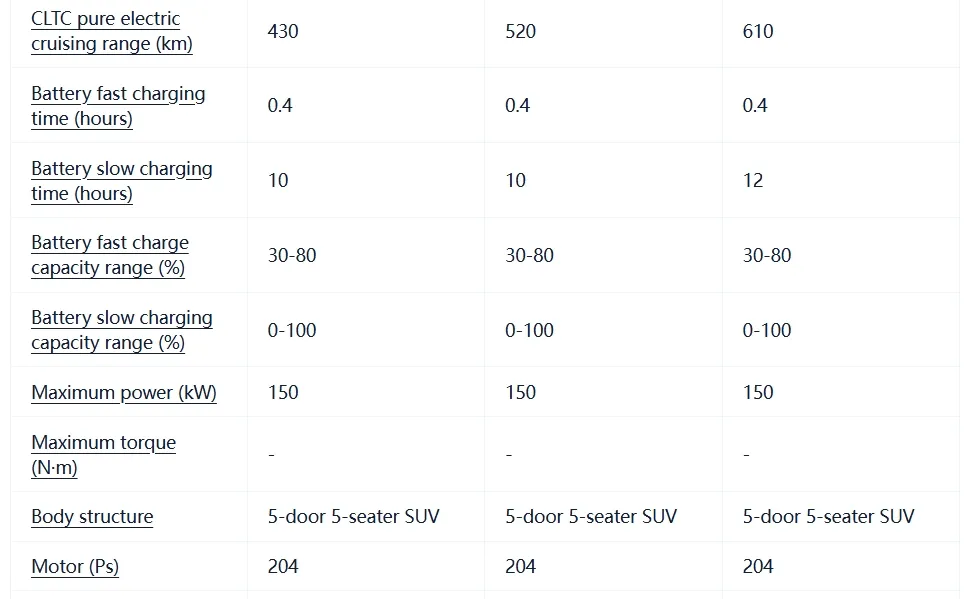Open the Maximum power (kW) link

click(x=123, y=392)
